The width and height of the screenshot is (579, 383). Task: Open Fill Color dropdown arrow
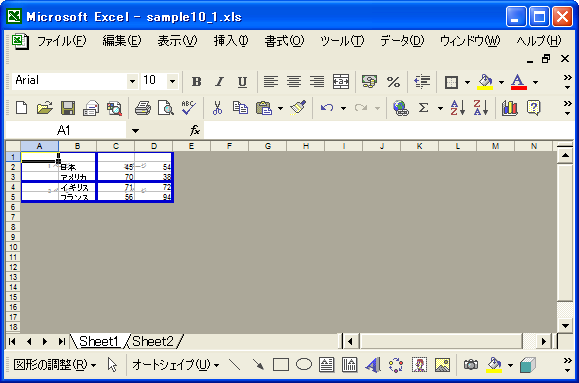501,82
